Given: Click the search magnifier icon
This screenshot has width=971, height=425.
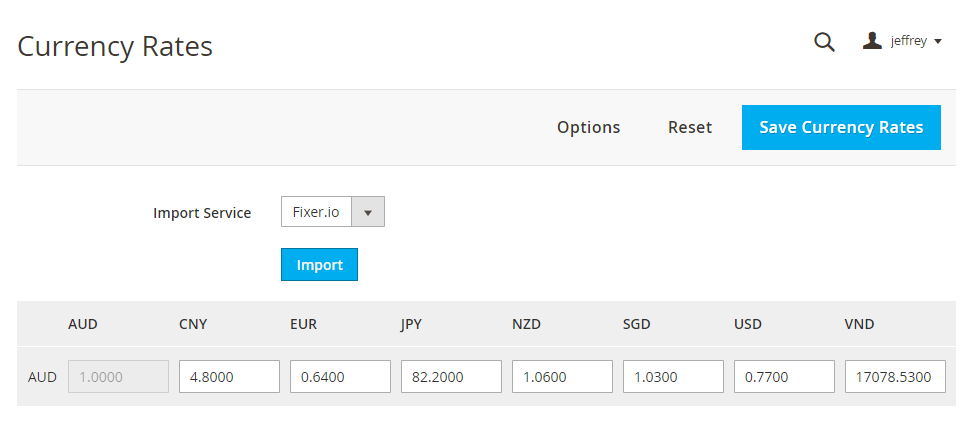Looking at the screenshot, I should click(824, 42).
